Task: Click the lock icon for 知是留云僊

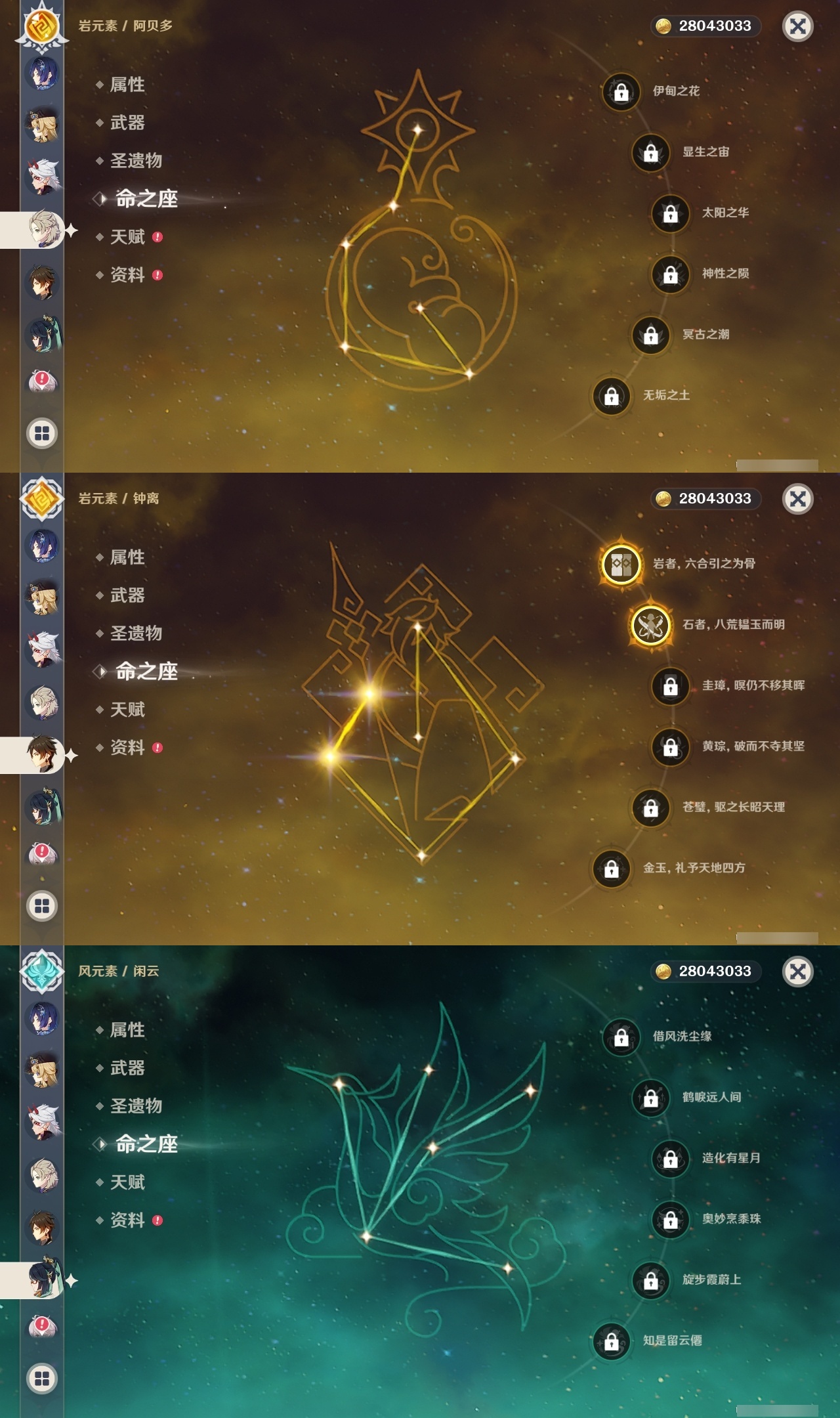Action: point(612,1341)
